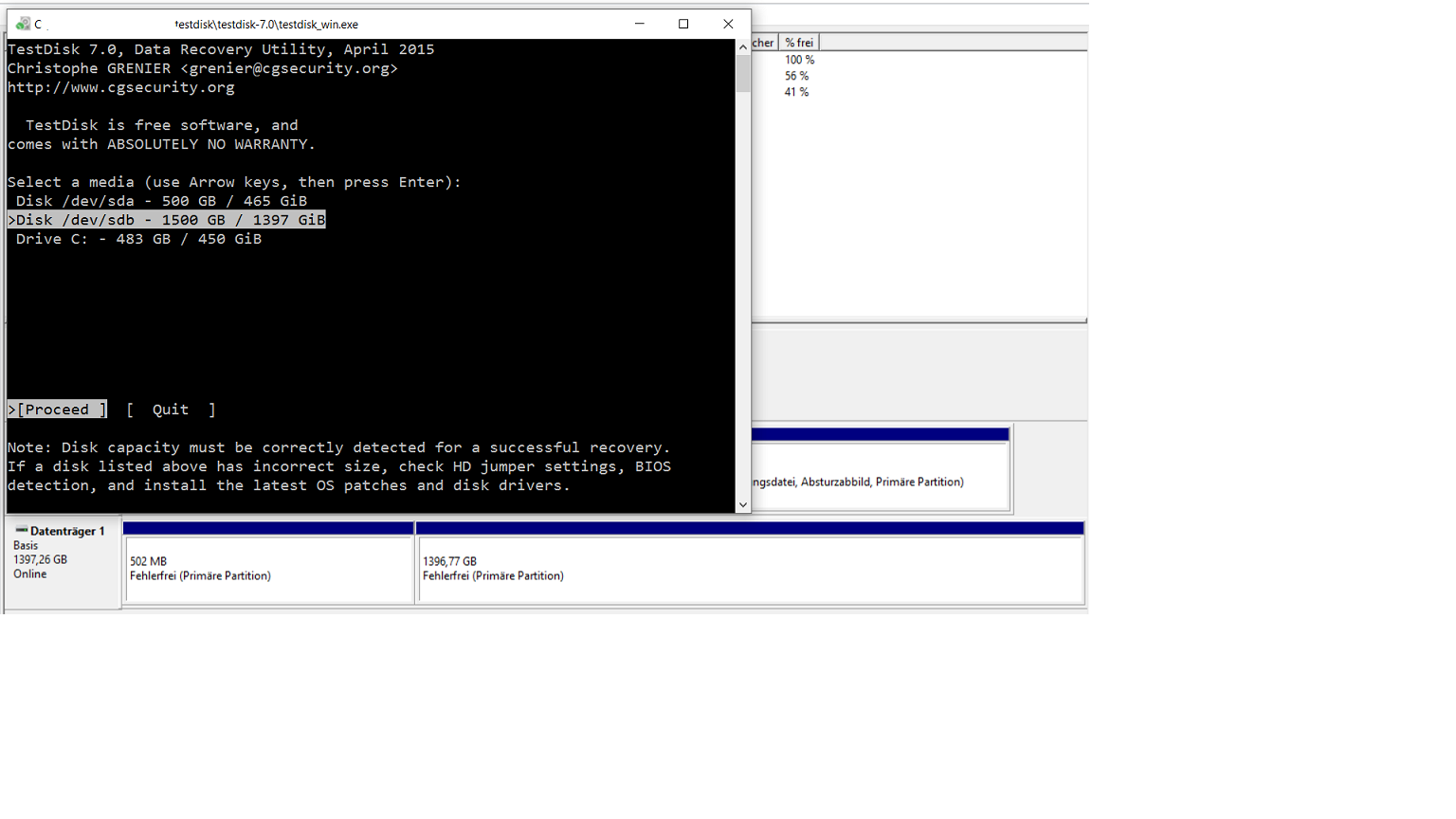Click console scrollbar up arrow

(x=743, y=46)
